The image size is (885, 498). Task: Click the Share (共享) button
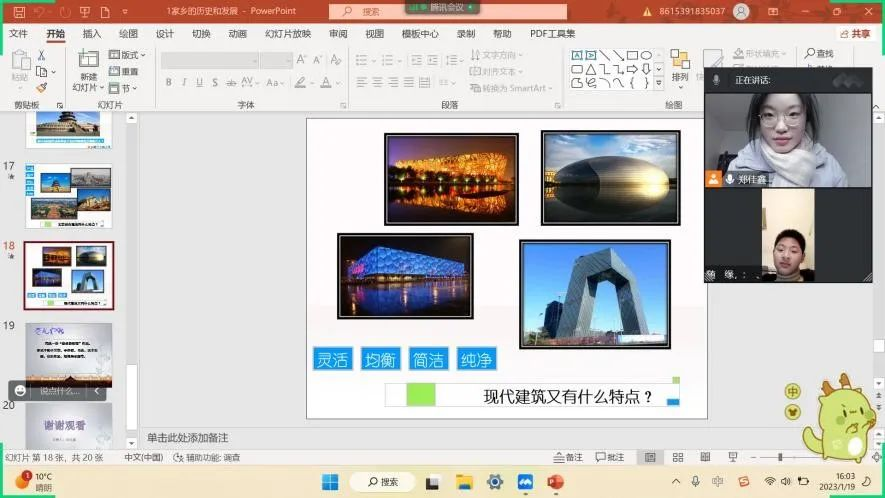(855, 33)
